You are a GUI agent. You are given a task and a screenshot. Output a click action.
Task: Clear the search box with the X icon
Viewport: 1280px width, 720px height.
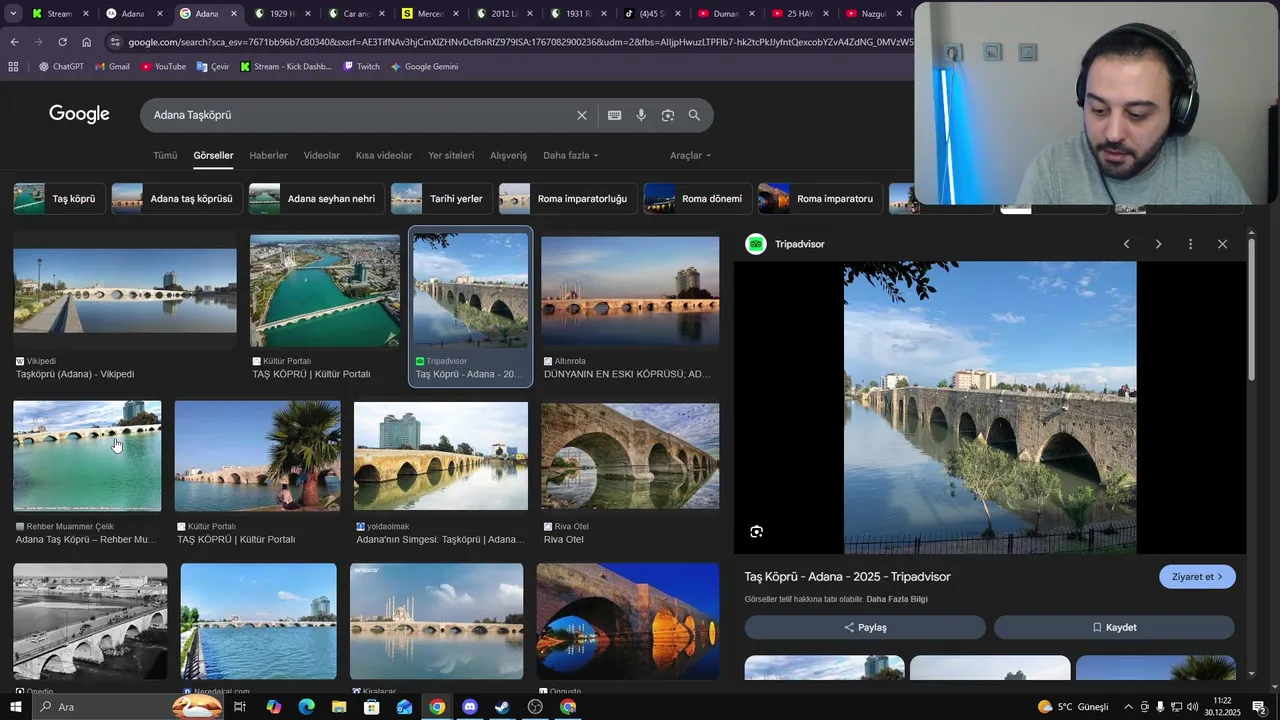(x=582, y=115)
